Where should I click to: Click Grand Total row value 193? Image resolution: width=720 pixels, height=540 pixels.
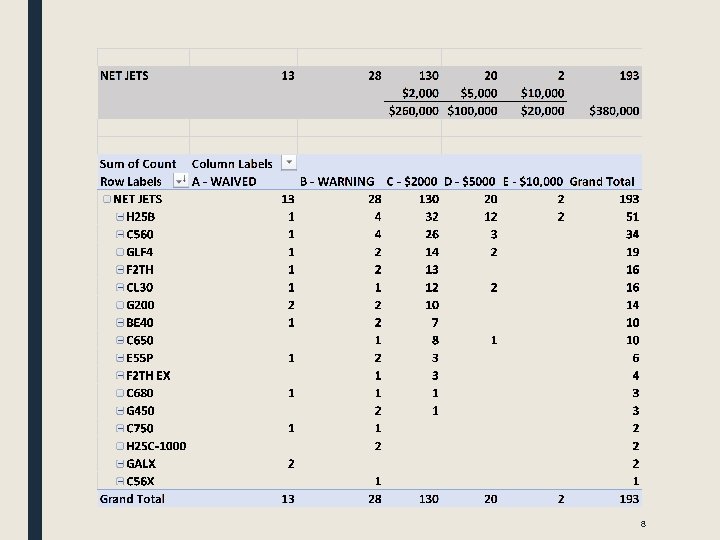(x=629, y=499)
